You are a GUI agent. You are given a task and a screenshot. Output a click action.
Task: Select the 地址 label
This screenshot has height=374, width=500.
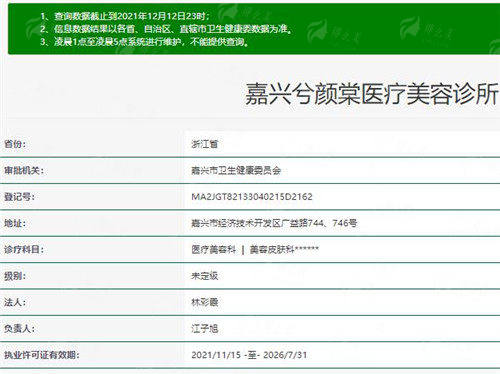15,223
